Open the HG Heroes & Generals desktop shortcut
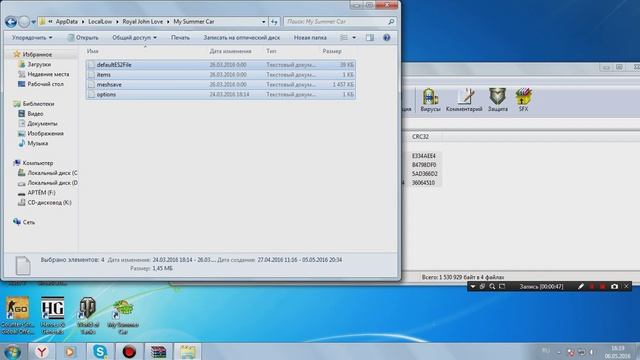640x360 pixels. [x=53, y=315]
